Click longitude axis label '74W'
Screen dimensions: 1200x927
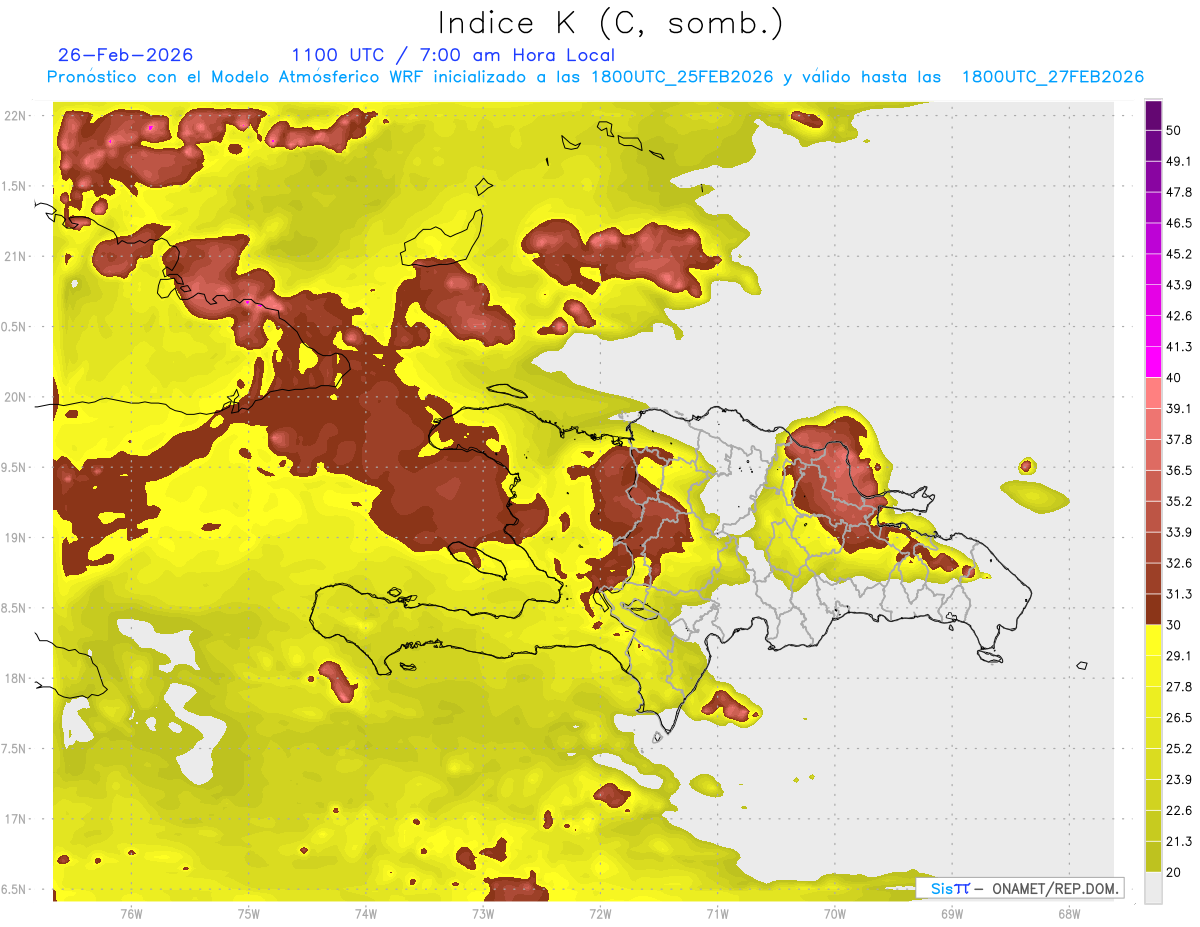tap(366, 914)
